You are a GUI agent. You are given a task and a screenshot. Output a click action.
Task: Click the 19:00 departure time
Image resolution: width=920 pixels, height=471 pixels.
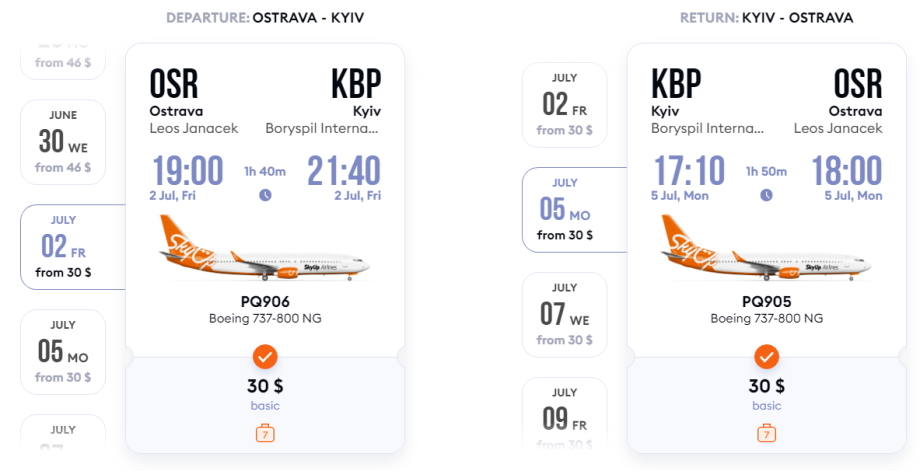click(187, 171)
